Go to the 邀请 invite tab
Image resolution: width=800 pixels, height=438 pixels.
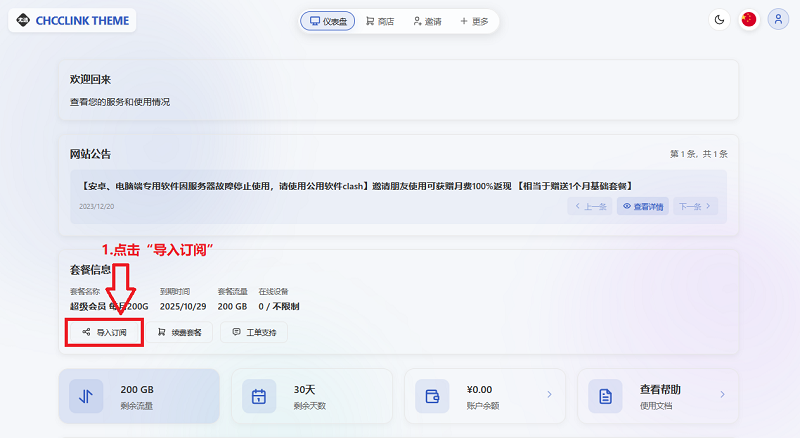(427, 21)
